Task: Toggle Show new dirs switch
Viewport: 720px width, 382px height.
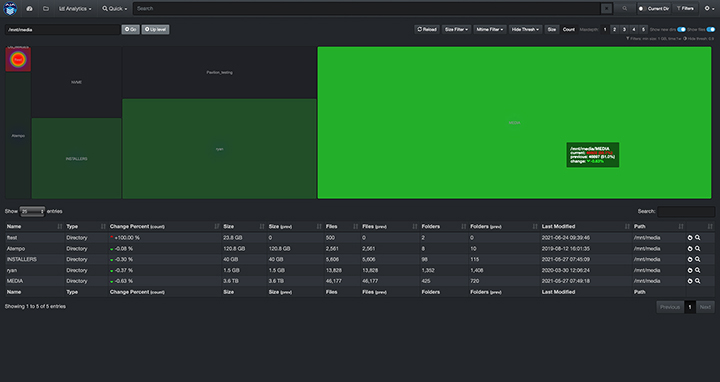Action: click(681, 29)
